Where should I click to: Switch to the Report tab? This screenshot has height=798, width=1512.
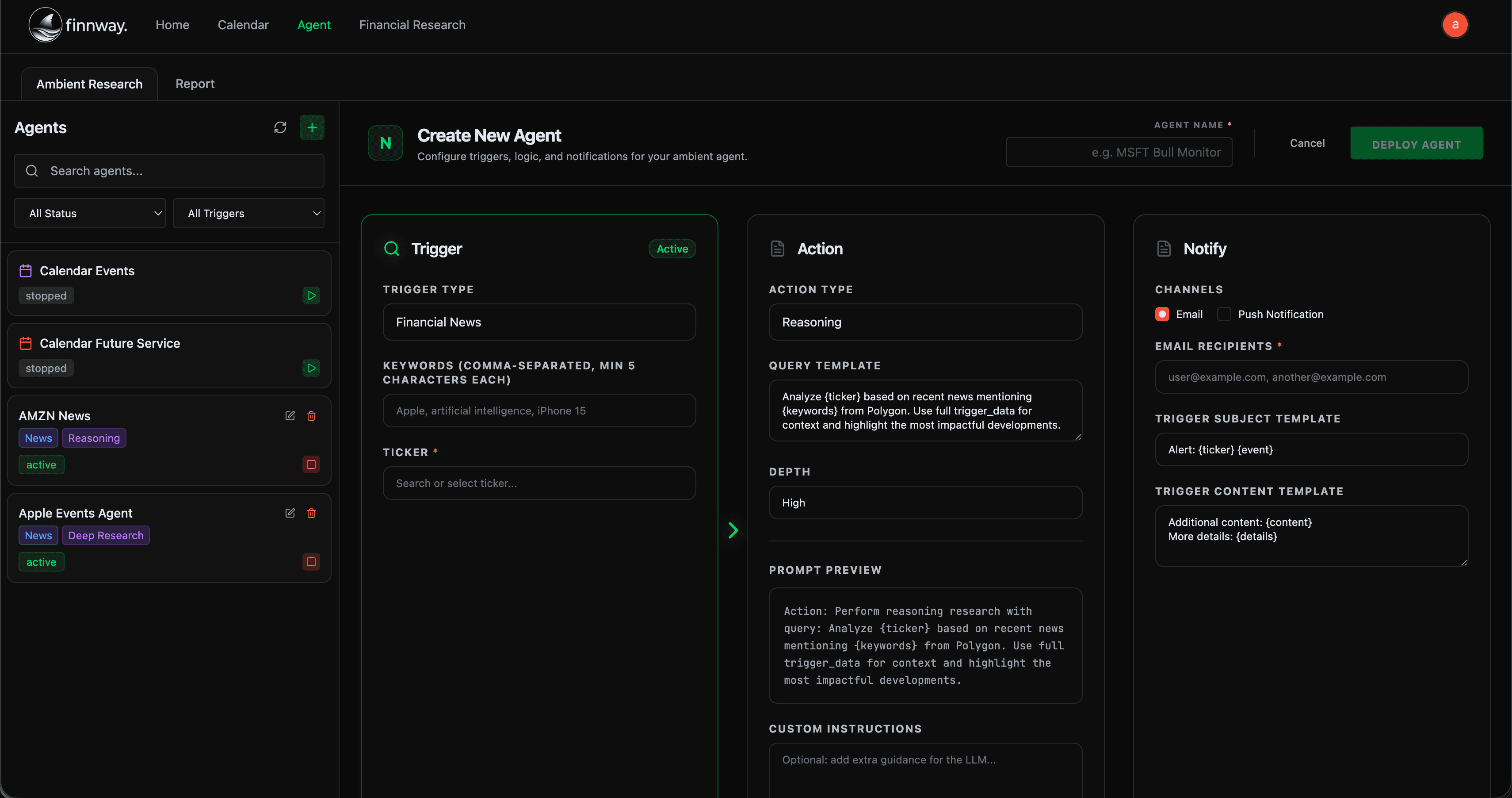click(x=195, y=84)
